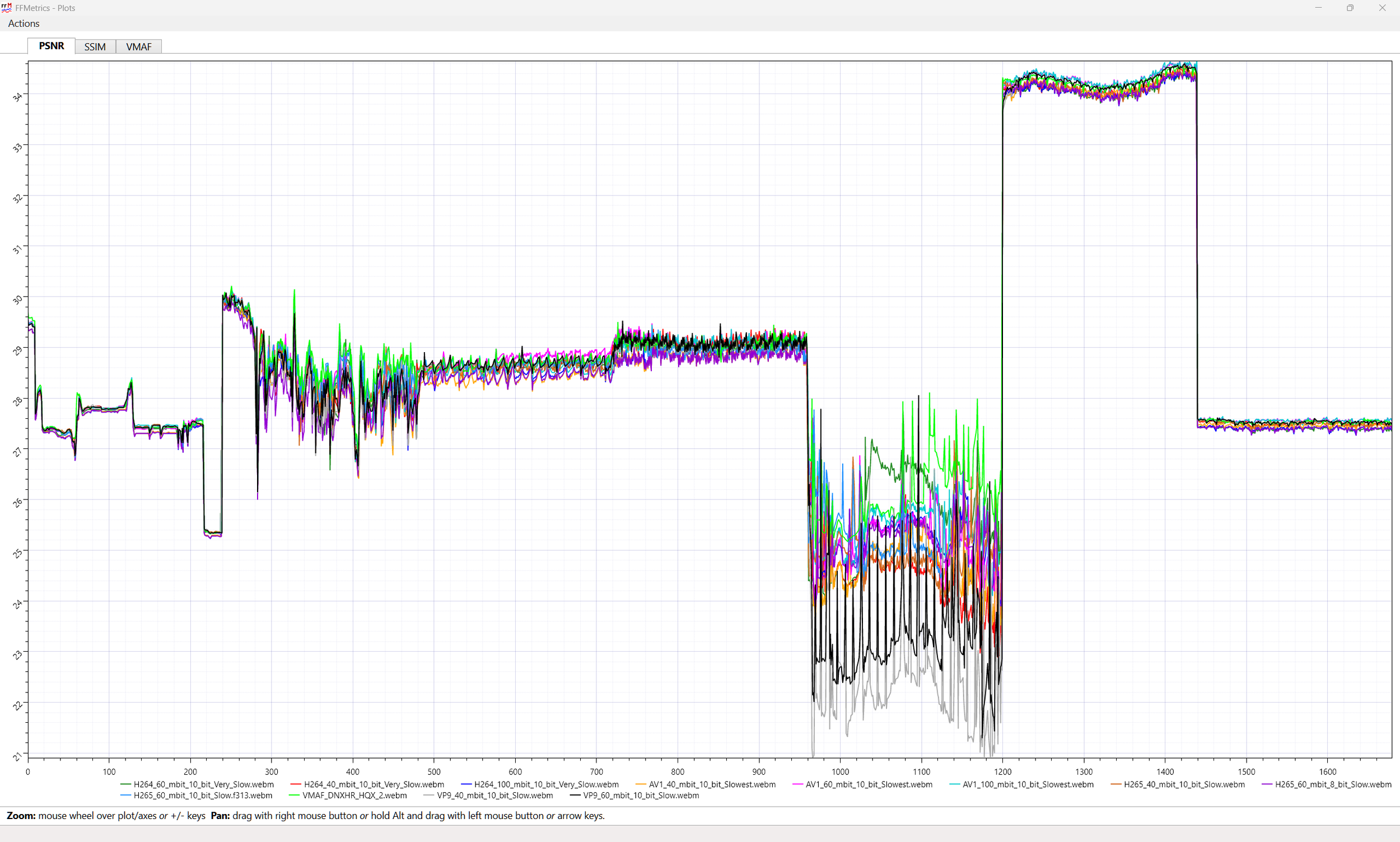Click H264_40_mbit_10_bit_Very_Slow.webm legend label

click(x=374, y=784)
